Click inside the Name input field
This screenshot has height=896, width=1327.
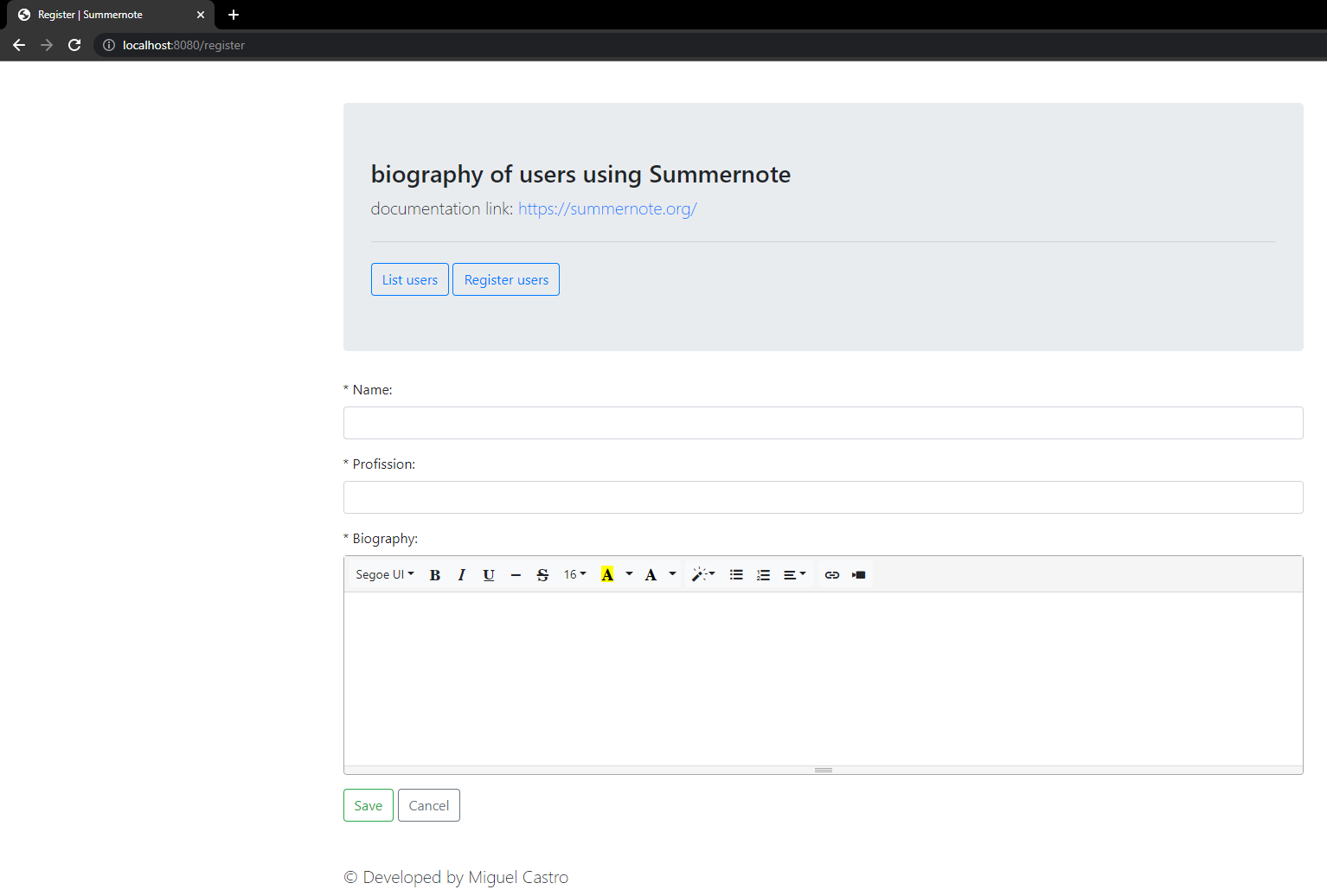click(822, 422)
